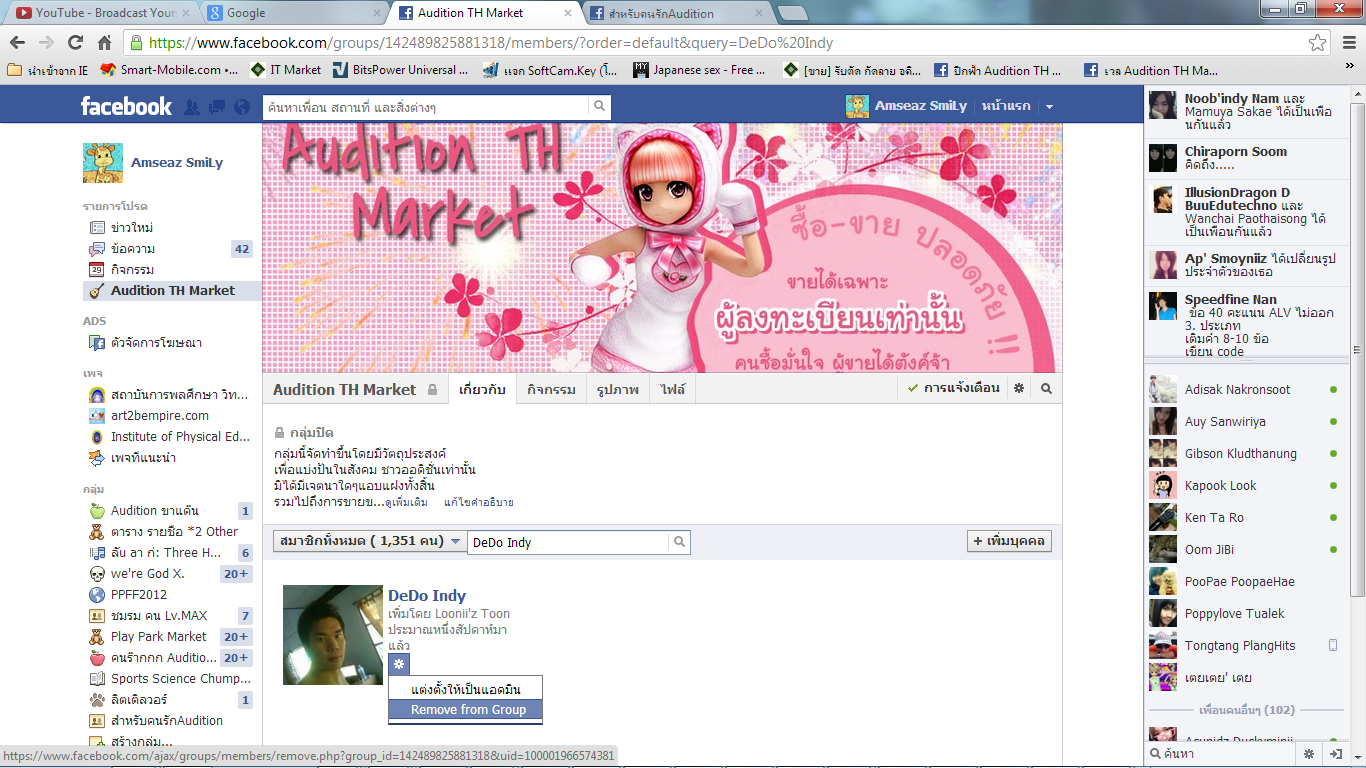Open the messages icon in Facebook header
Viewport: 1366px width, 768px height.
217,107
